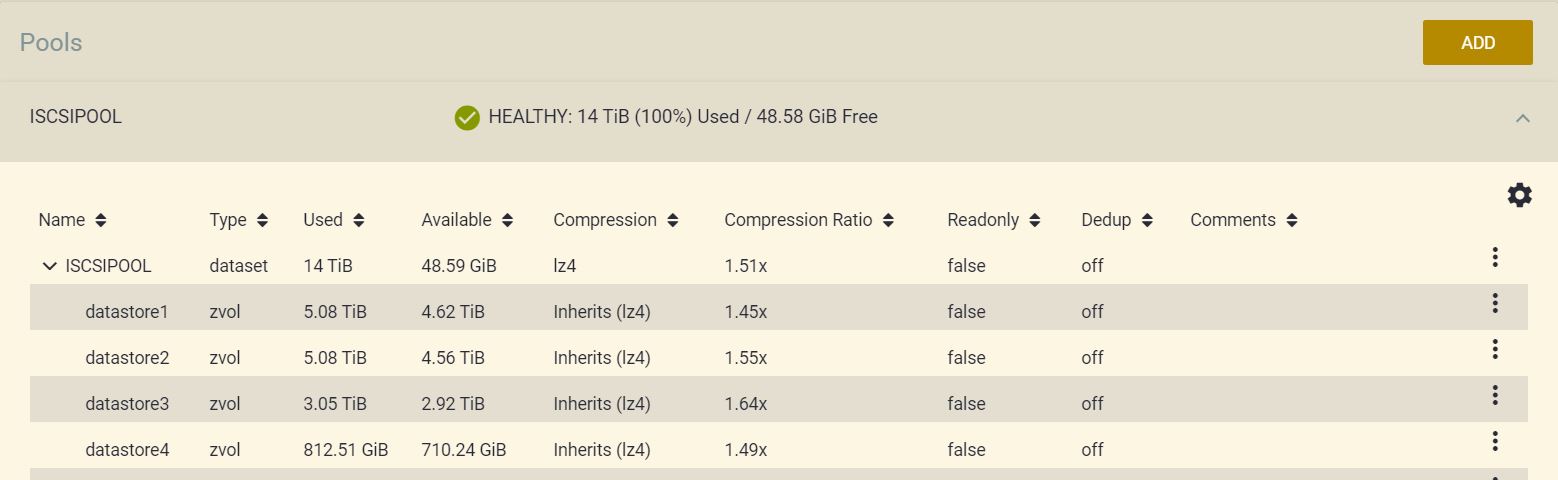
Task: Select the datastore1 zvol row
Action: click(x=779, y=312)
